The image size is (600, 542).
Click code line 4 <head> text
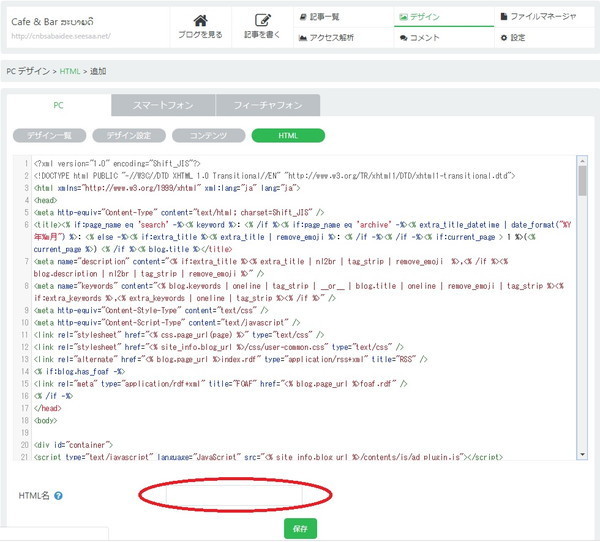click(45, 200)
